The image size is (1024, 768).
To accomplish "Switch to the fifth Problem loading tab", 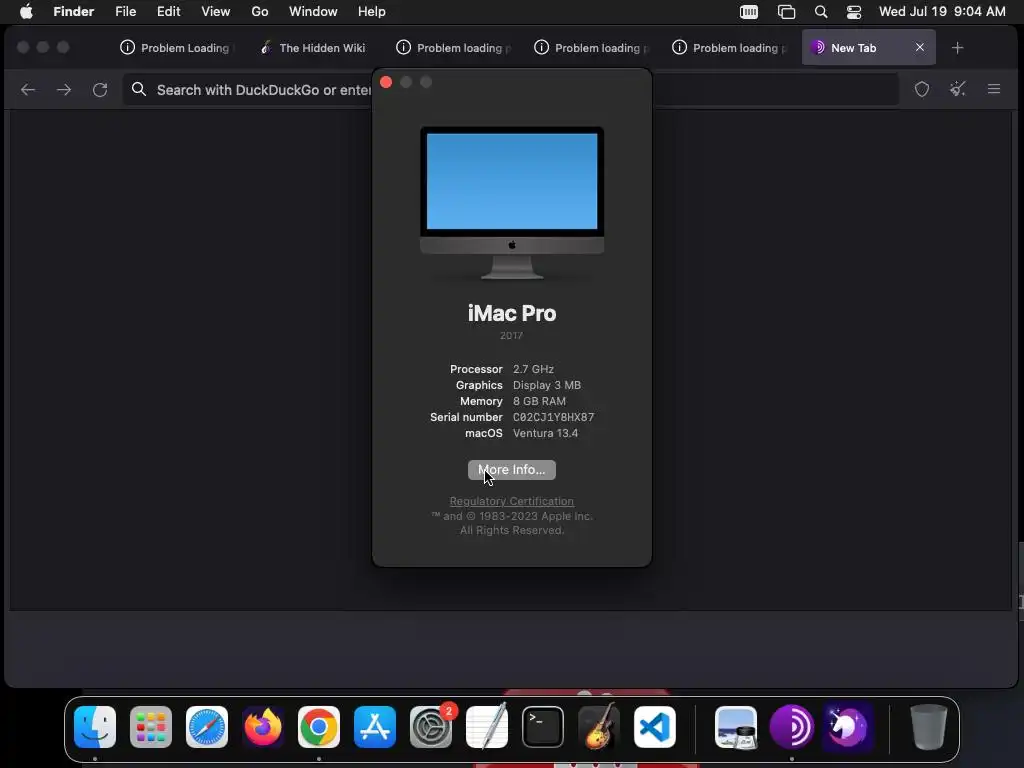I will [x=729, y=48].
